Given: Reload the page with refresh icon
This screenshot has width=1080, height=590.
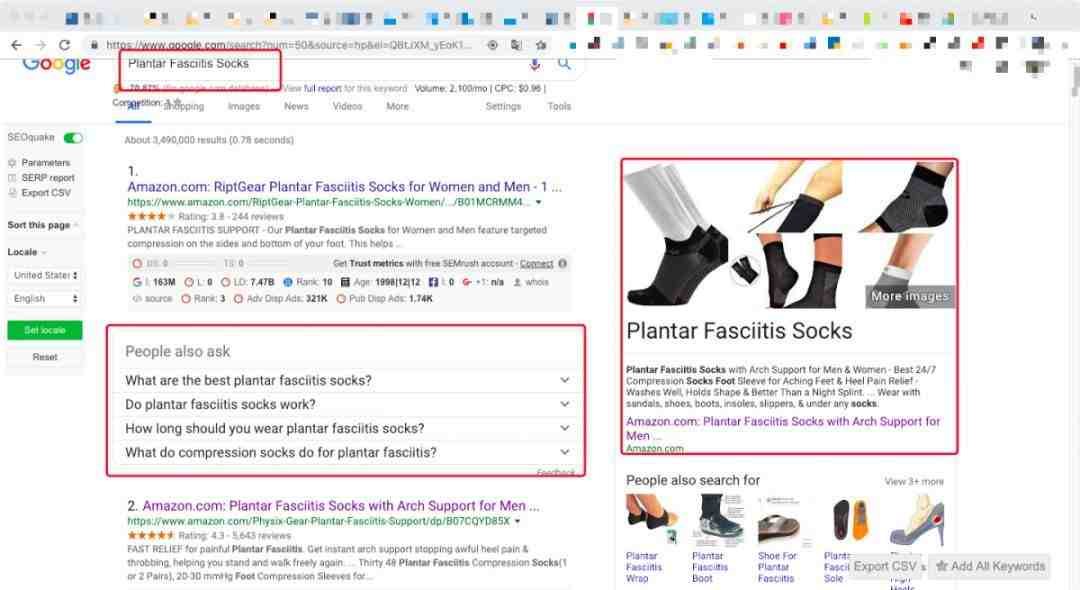Looking at the screenshot, I should pos(64,45).
